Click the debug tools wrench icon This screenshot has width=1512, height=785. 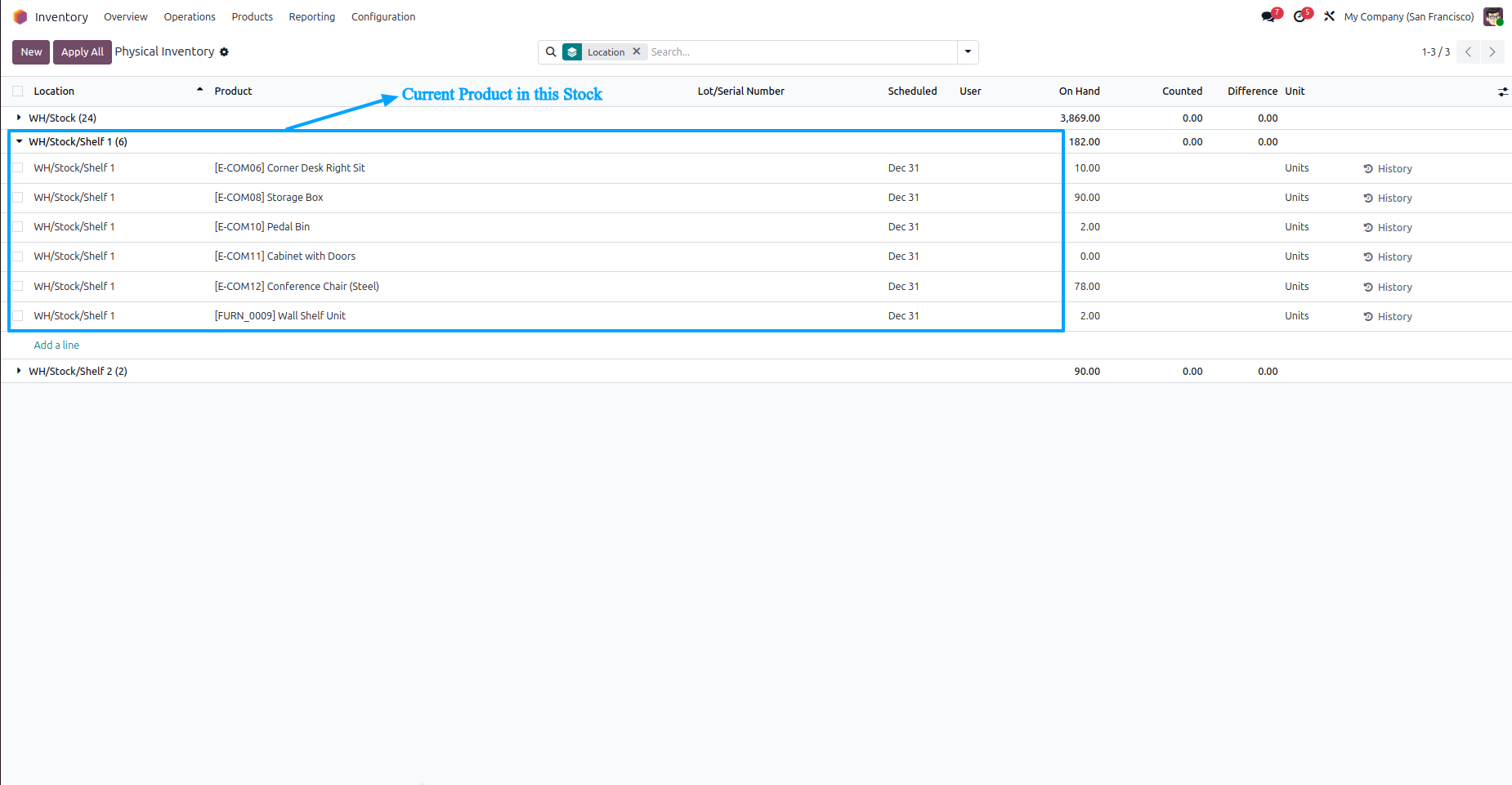[x=1330, y=16]
